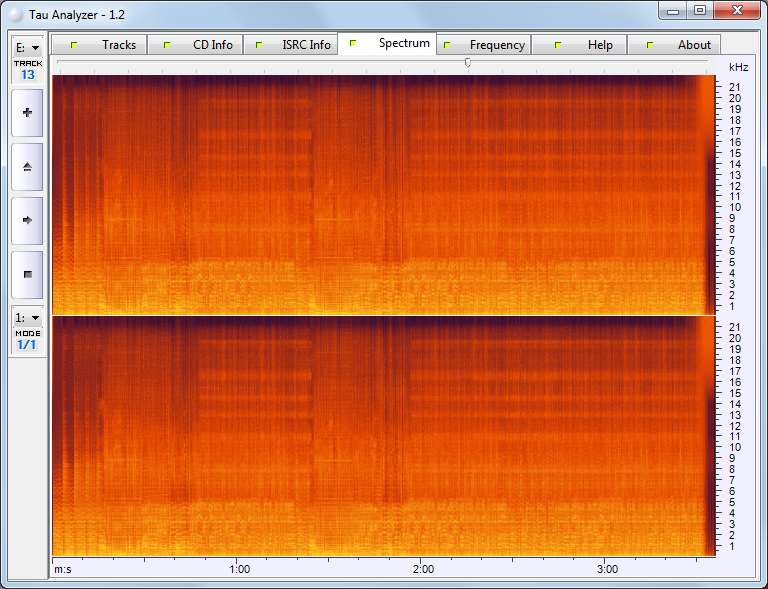Select the Spectrum tab
Image resolution: width=768 pixels, height=589 pixels.
coord(388,44)
